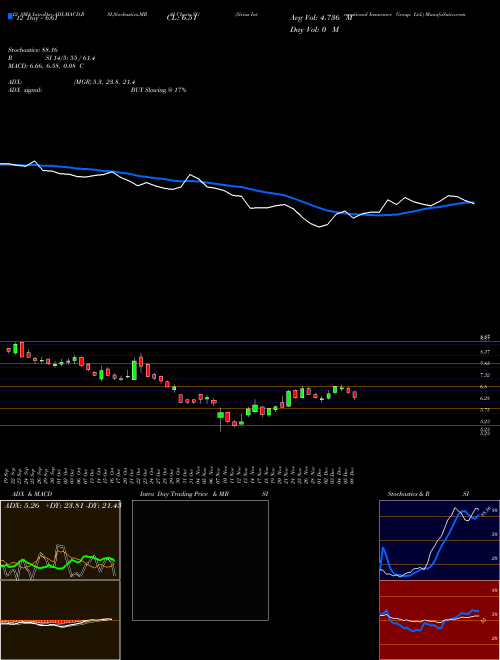500x660 pixels.
Task: Click the white price line endpoint on SMA chart
Action: (474, 203)
